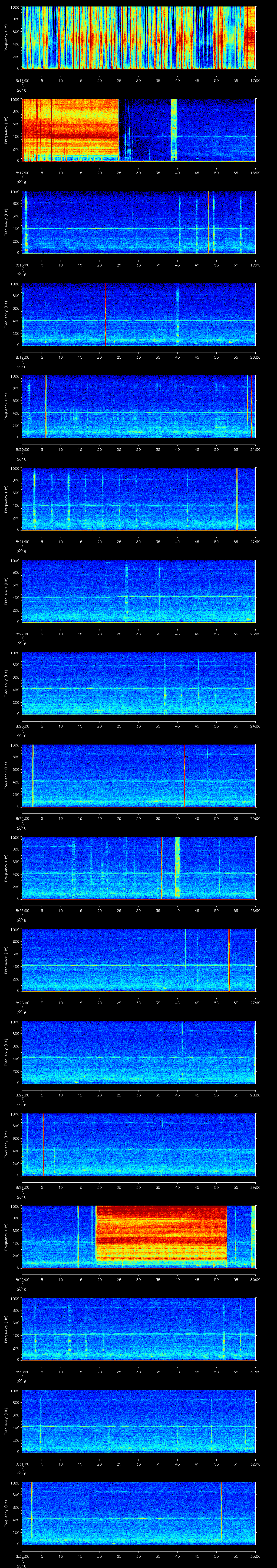The image size is (277, 1568).
Task: Click the red spike at 3 seconds in 8:24 spectrogram
Action: coord(33,775)
